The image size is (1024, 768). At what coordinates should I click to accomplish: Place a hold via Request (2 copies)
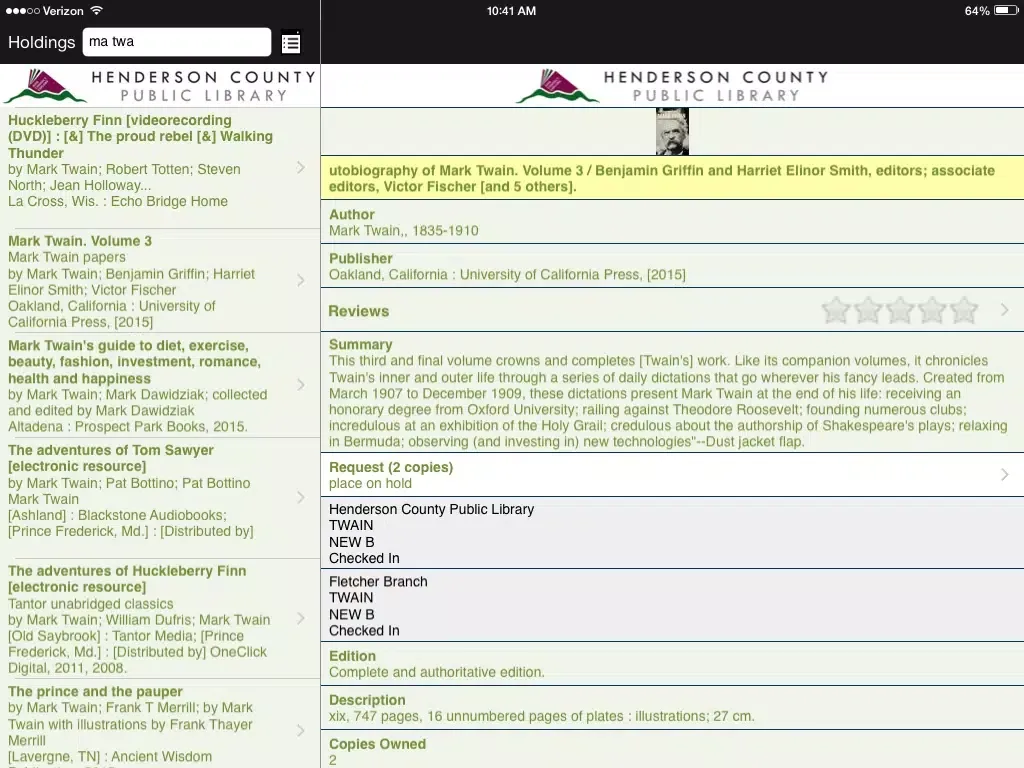pyautogui.click(x=672, y=475)
